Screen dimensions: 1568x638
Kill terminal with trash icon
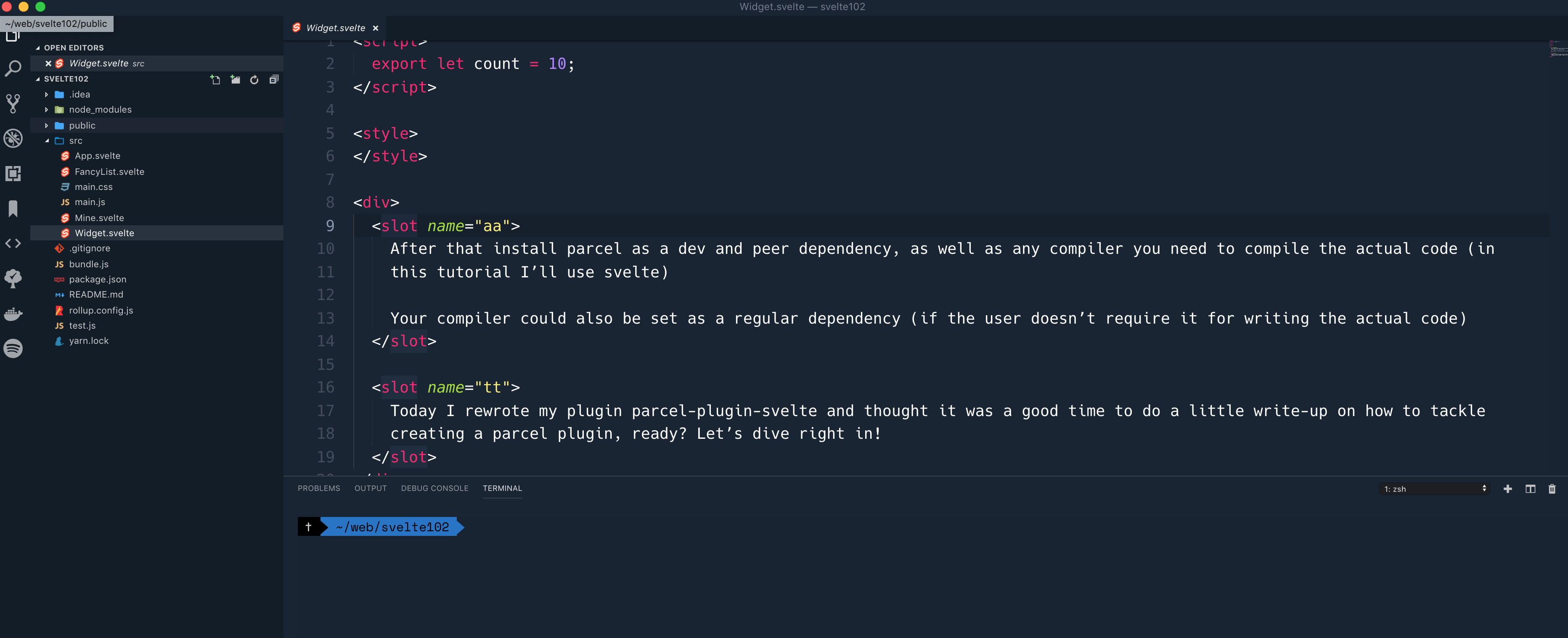[1552, 489]
